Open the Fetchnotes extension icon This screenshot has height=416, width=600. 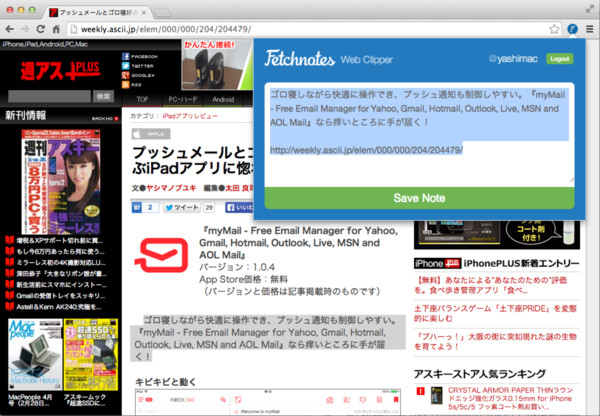[572, 29]
